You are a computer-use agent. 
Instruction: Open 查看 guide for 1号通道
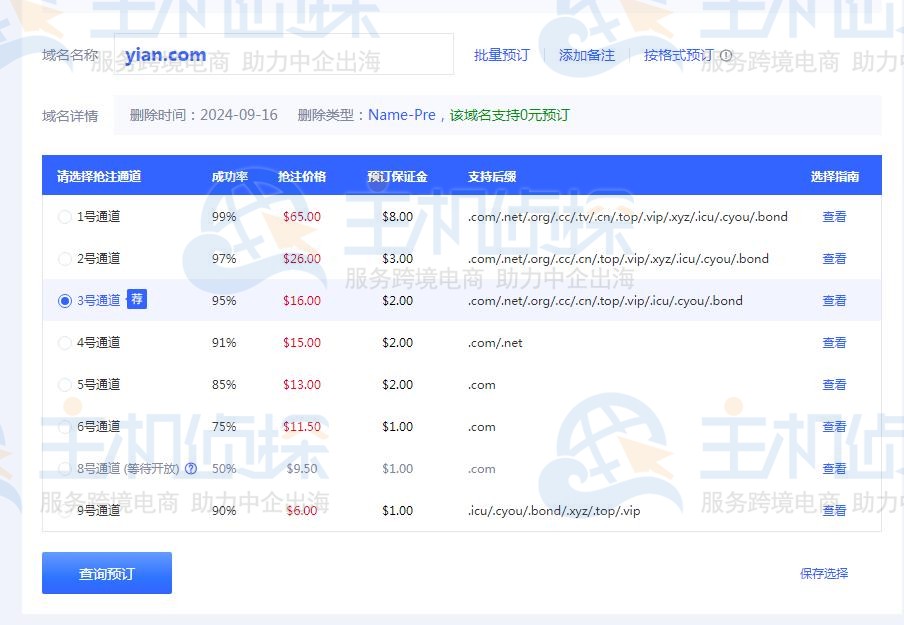(x=834, y=216)
